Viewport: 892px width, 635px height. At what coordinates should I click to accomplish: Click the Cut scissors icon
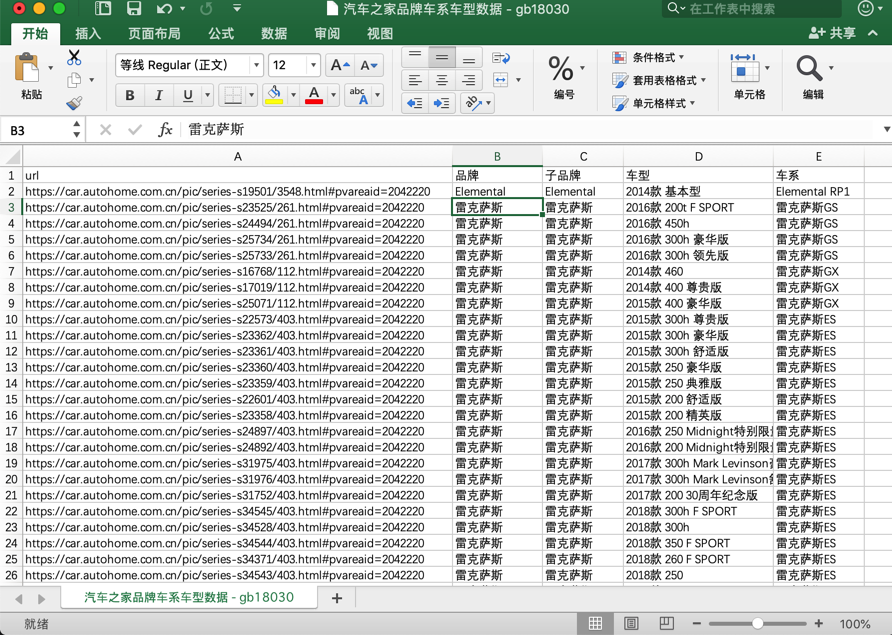click(x=74, y=57)
